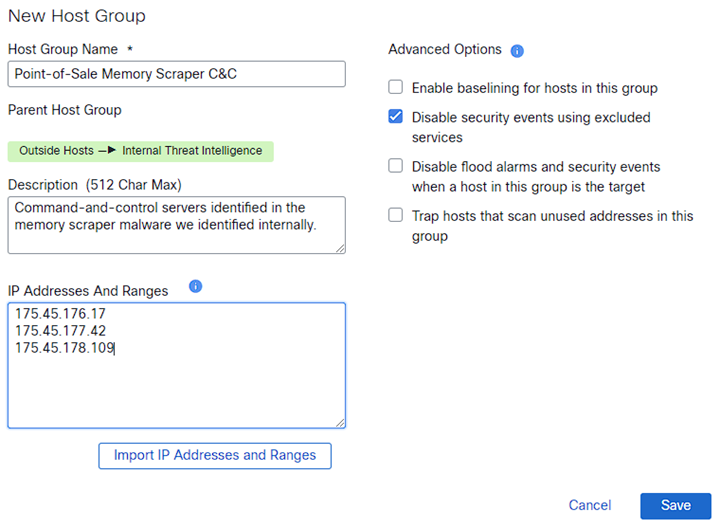
Task: Select Internal Threat Intelligence in parent group path
Action: (x=192, y=151)
